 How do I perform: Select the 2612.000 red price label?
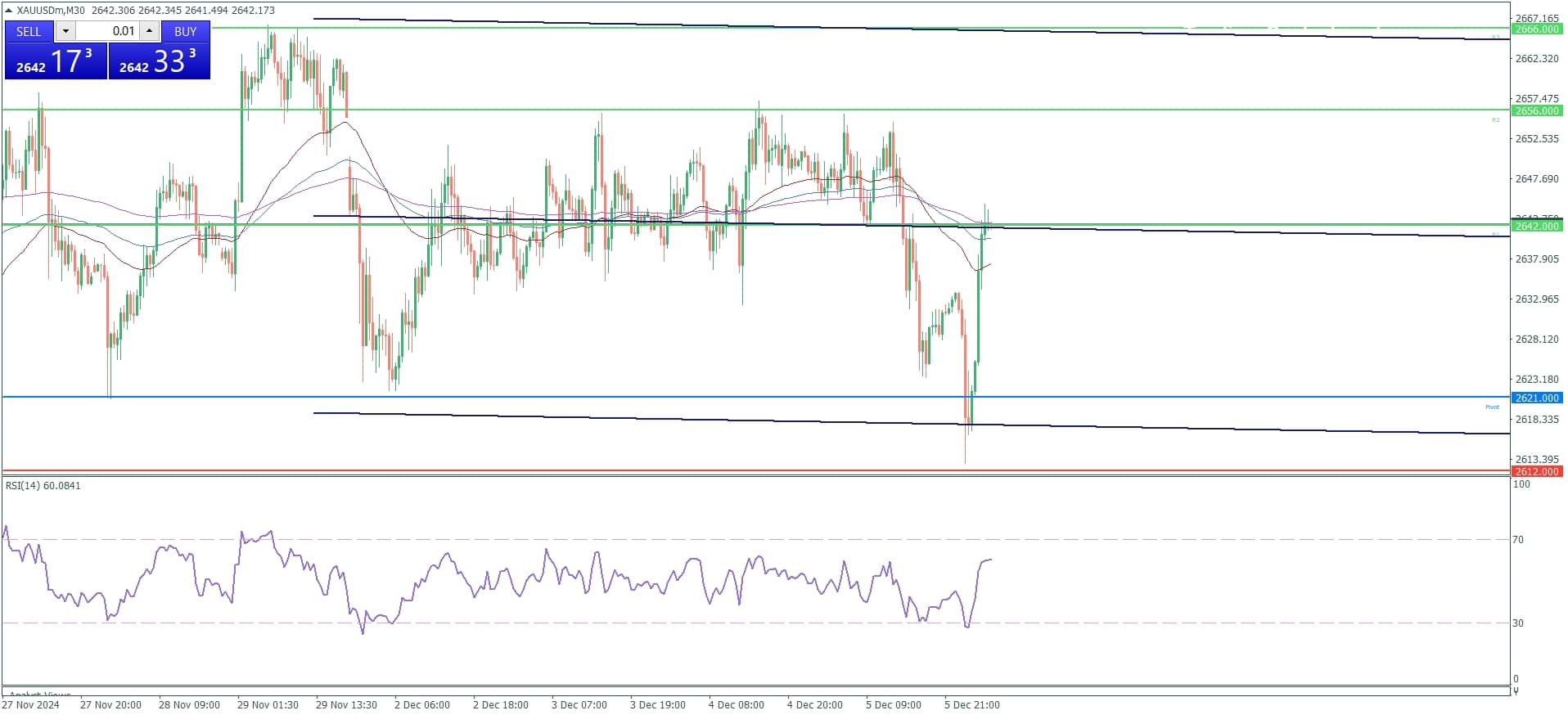1537,471
